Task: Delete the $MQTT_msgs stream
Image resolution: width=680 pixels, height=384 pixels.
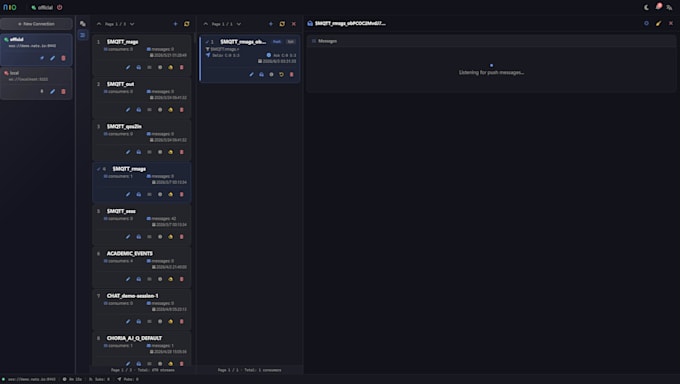Action: 182,68
